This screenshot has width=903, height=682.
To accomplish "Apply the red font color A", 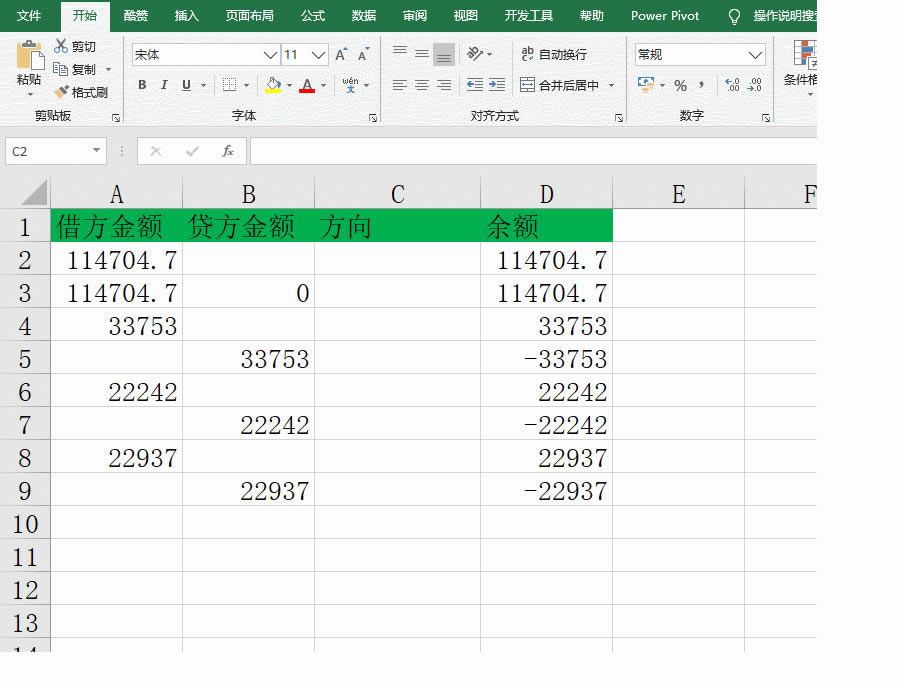I will 307,85.
